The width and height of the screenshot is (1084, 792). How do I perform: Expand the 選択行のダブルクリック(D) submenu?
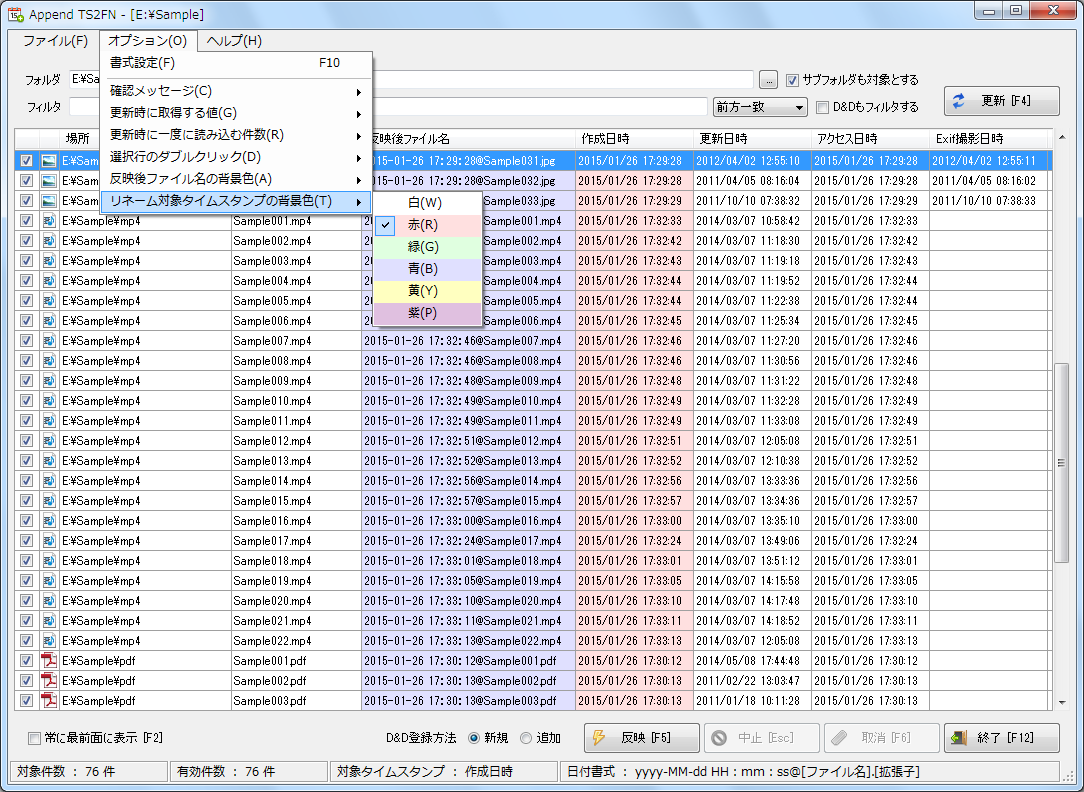(236, 157)
